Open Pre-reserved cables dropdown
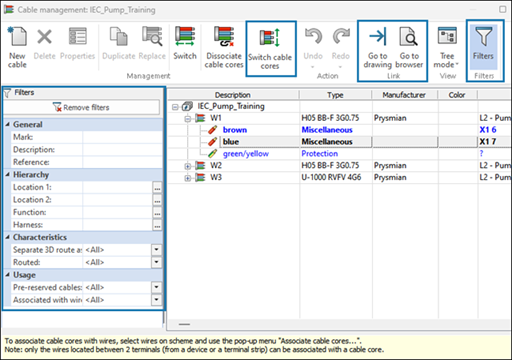The width and height of the screenshot is (512, 360). (156, 287)
